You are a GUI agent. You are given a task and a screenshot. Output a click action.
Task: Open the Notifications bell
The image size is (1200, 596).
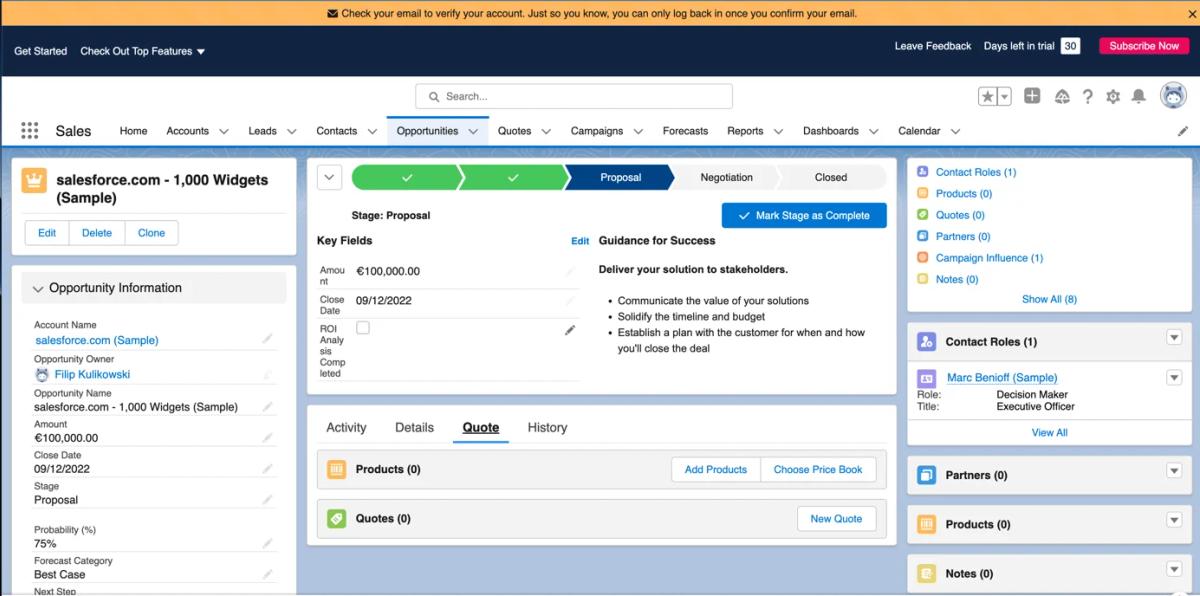click(x=1138, y=97)
